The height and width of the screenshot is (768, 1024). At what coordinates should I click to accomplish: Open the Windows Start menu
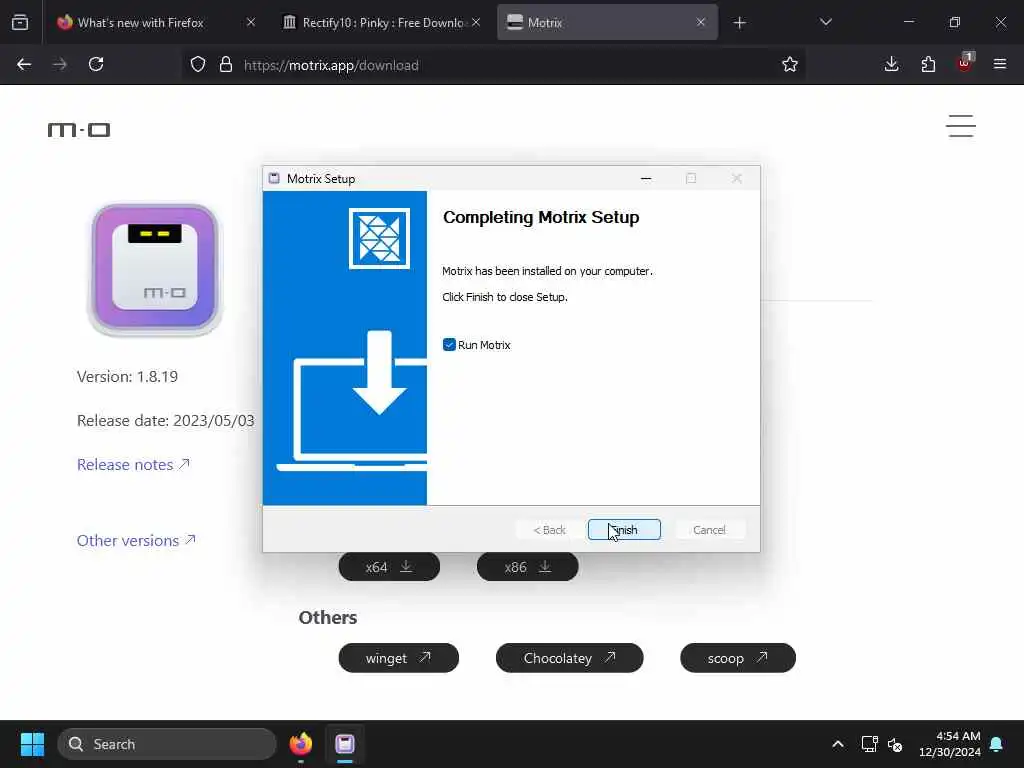(33, 744)
